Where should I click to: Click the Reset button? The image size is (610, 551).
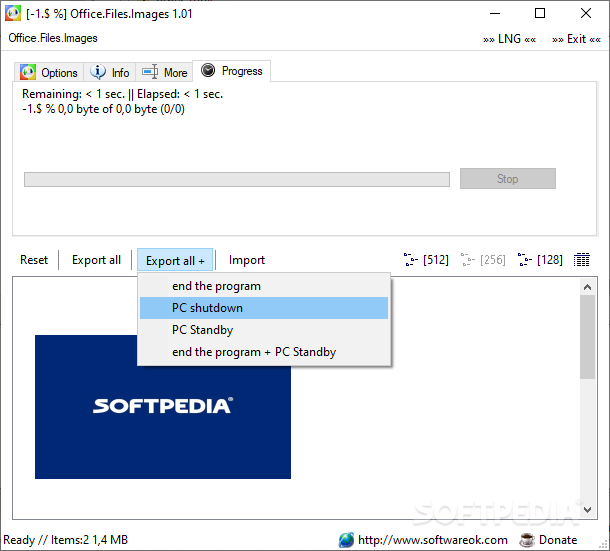34,260
